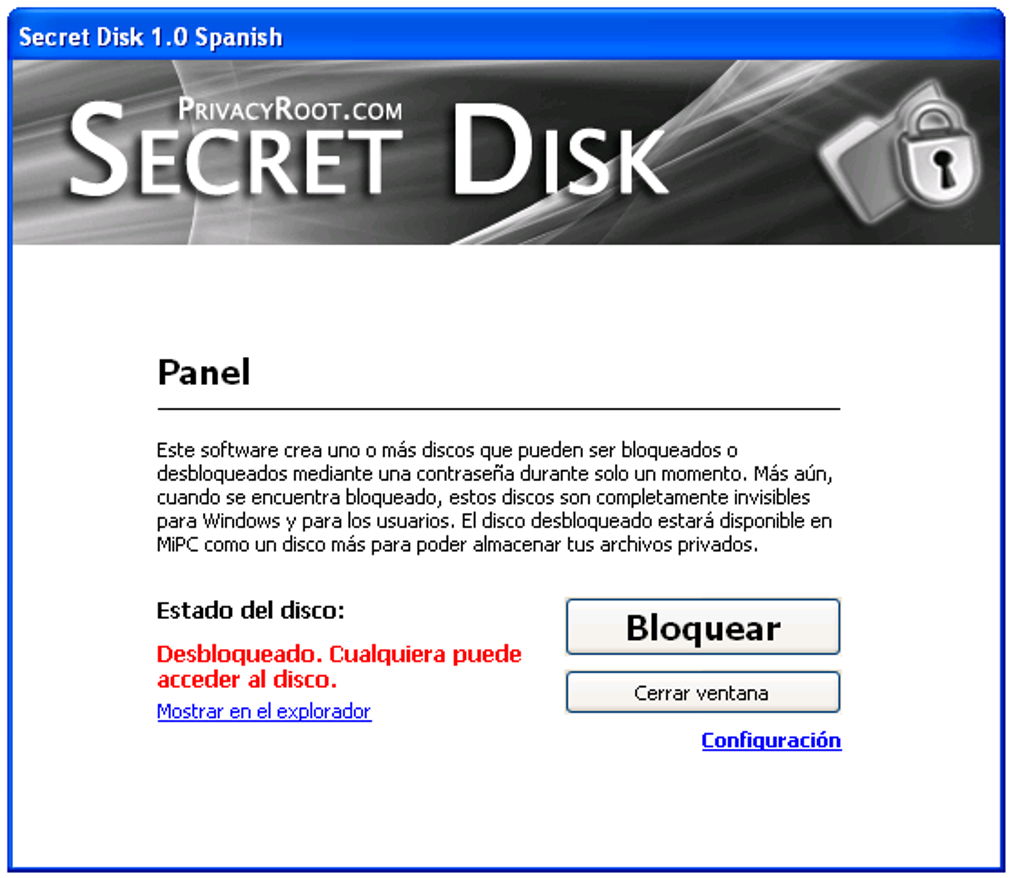Open the Configuración link
Viewport: 1020px width, 878px height.
click(x=771, y=740)
